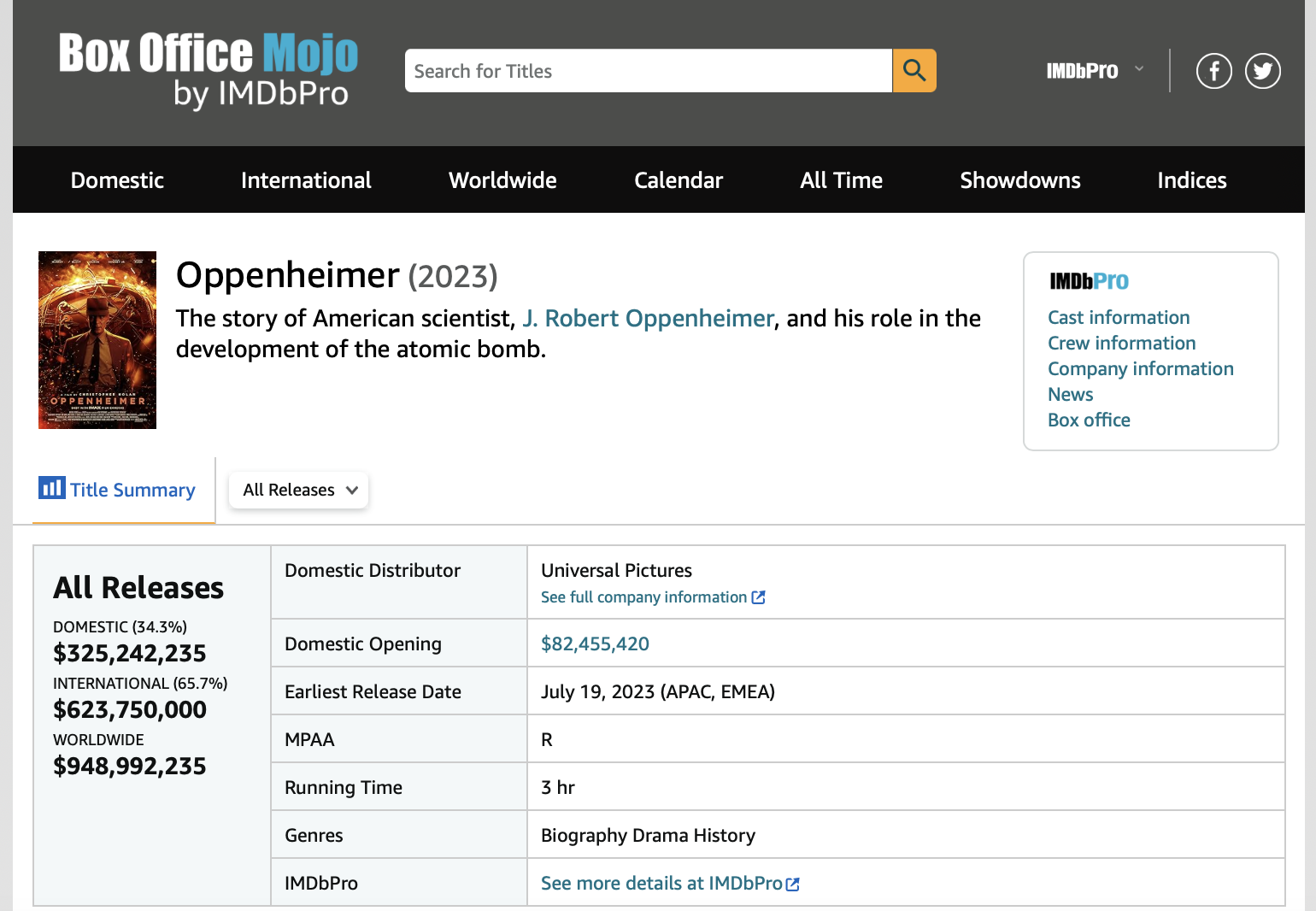1316x911 pixels.
Task: Click See full company information link
Action: pyautogui.click(x=653, y=597)
